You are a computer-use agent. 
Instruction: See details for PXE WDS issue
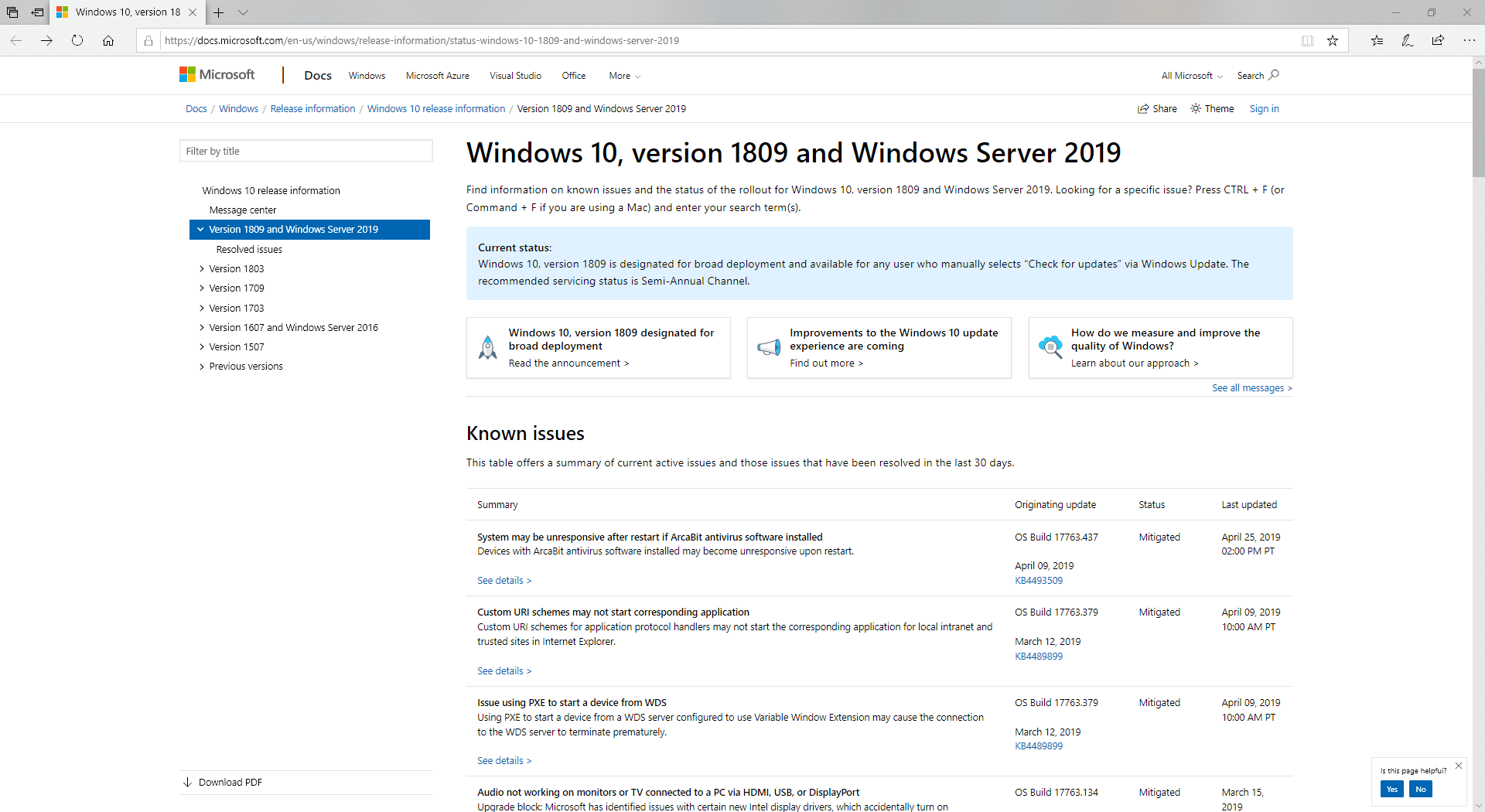504,761
